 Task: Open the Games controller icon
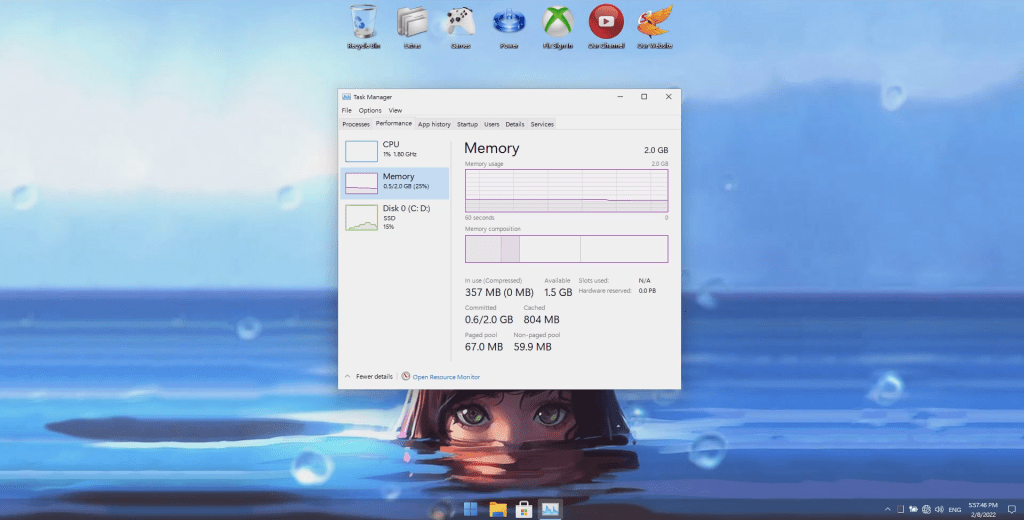pos(460,26)
